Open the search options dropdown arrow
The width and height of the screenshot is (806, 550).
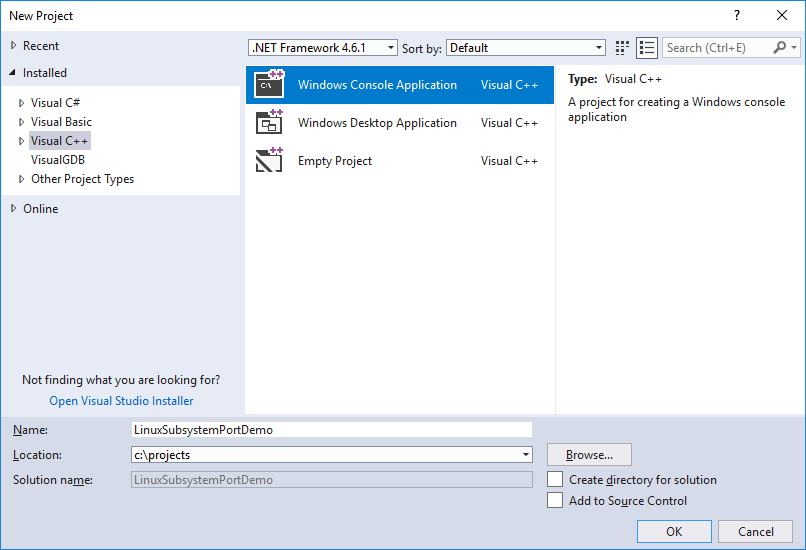tap(794, 48)
